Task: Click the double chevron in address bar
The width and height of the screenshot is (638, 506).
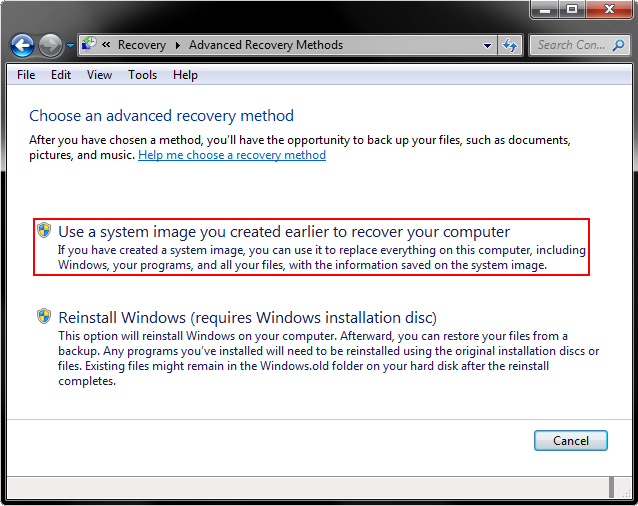Action: (106, 45)
